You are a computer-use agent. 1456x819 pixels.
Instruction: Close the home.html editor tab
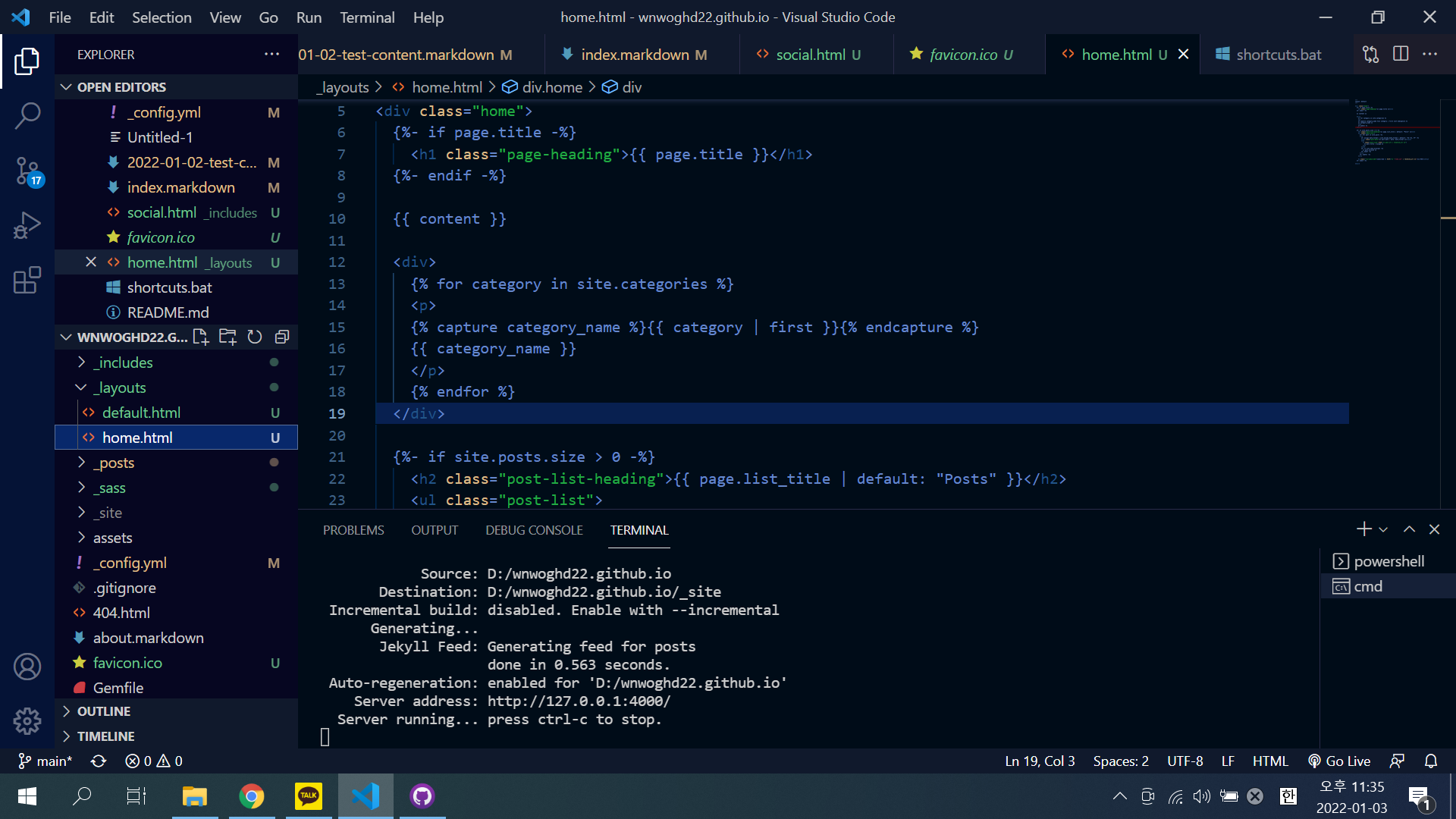click(x=1183, y=55)
